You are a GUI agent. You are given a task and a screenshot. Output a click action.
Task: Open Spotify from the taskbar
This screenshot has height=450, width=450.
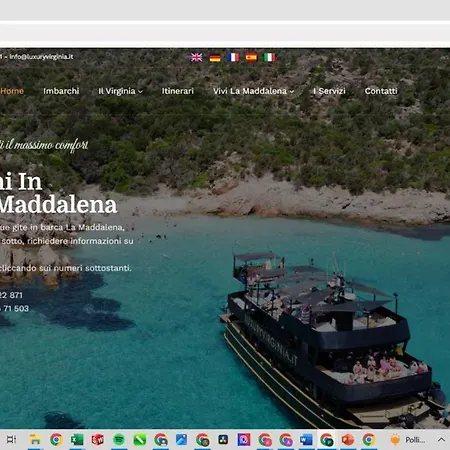(119, 440)
